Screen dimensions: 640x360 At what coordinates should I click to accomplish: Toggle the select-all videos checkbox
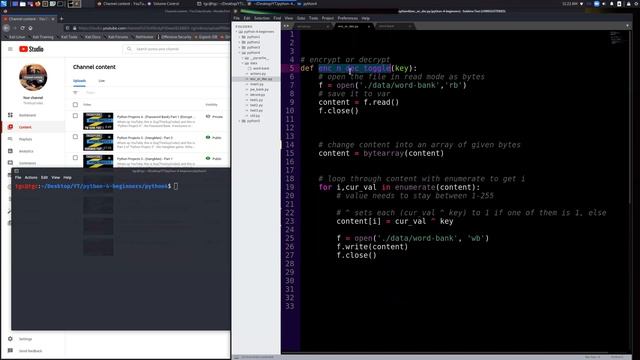(75, 105)
